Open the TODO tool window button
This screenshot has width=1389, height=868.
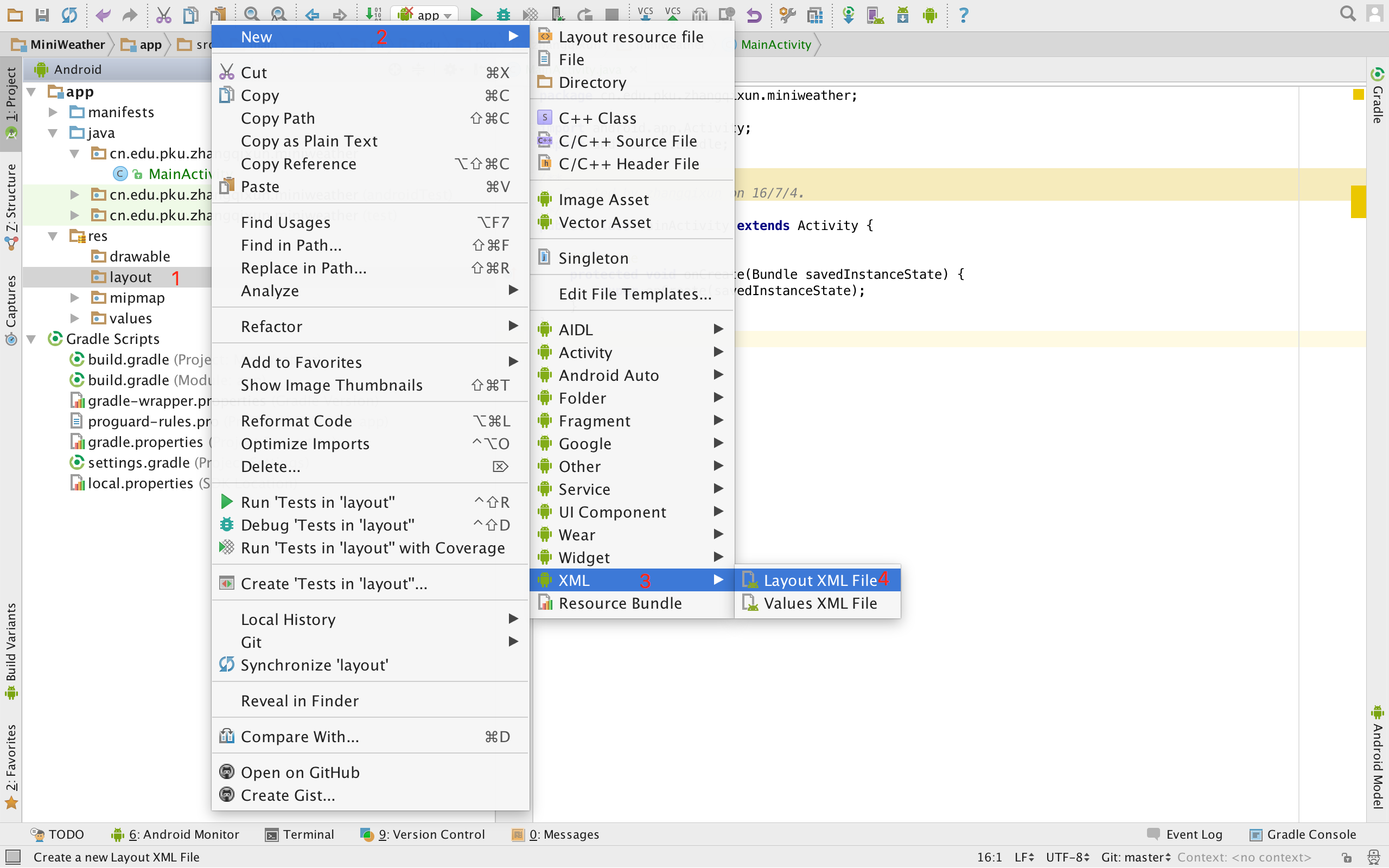[x=58, y=835]
